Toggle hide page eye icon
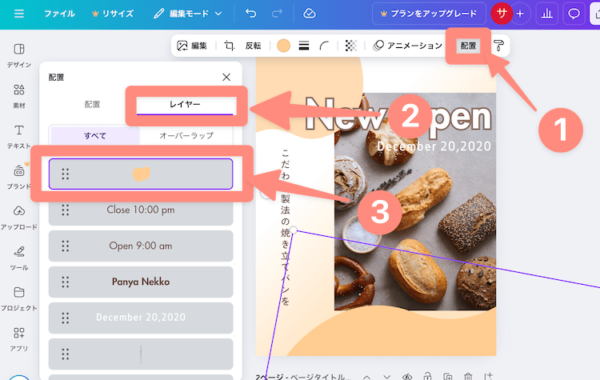 point(407,377)
